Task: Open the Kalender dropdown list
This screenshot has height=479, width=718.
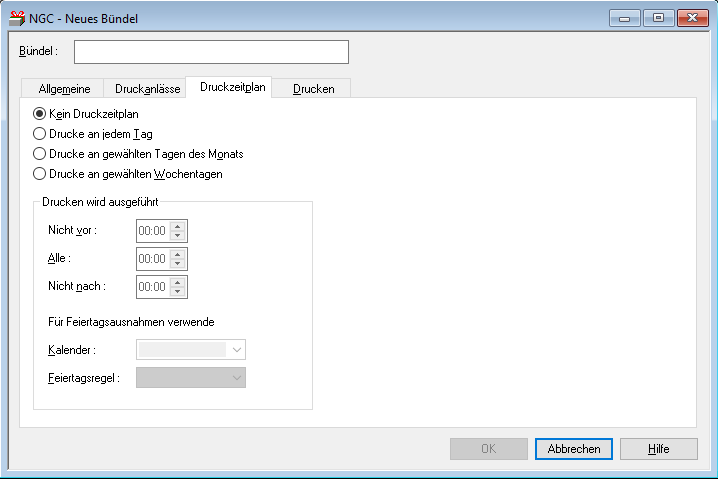Action: tap(237, 349)
